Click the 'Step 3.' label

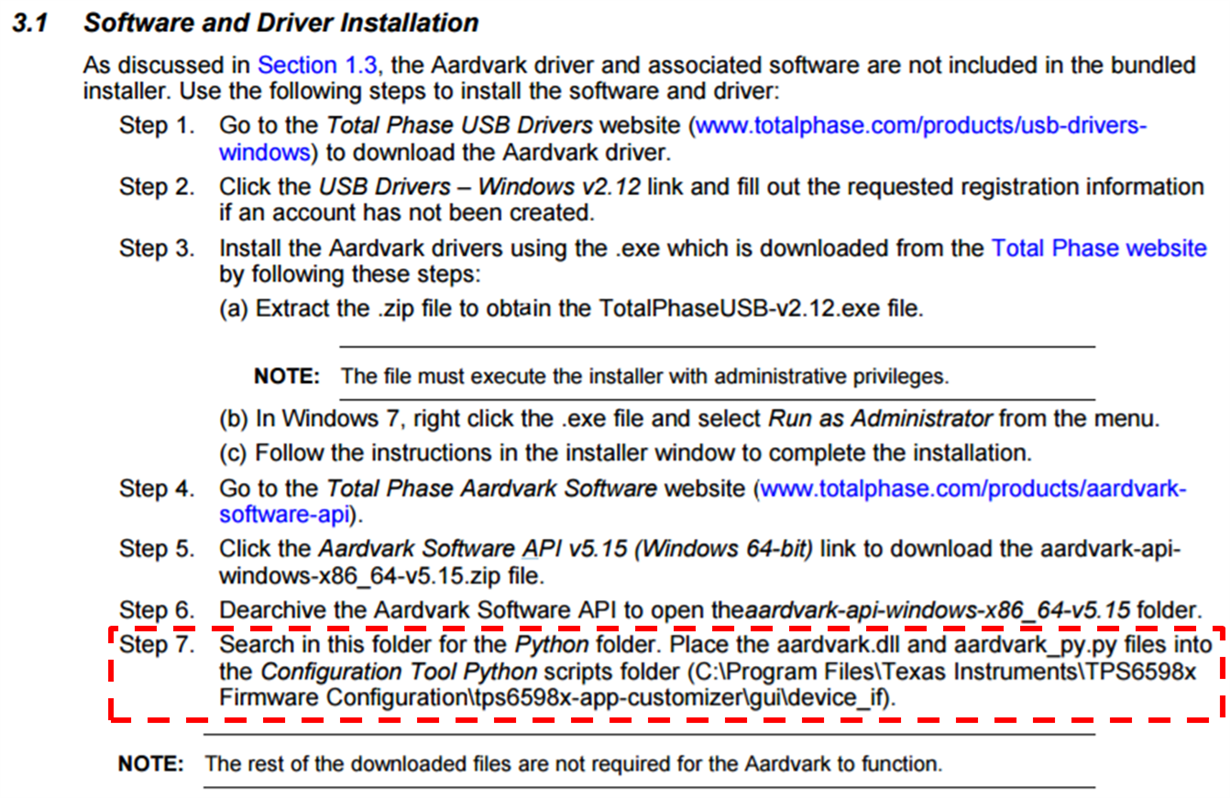tap(157, 248)
